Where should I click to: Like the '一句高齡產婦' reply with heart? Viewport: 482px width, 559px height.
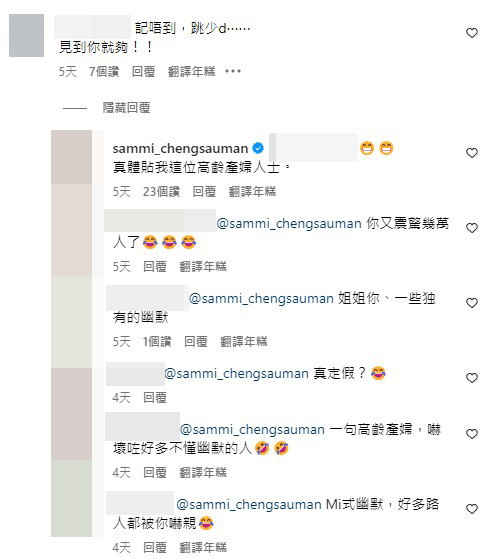click(x=472, y=434)
